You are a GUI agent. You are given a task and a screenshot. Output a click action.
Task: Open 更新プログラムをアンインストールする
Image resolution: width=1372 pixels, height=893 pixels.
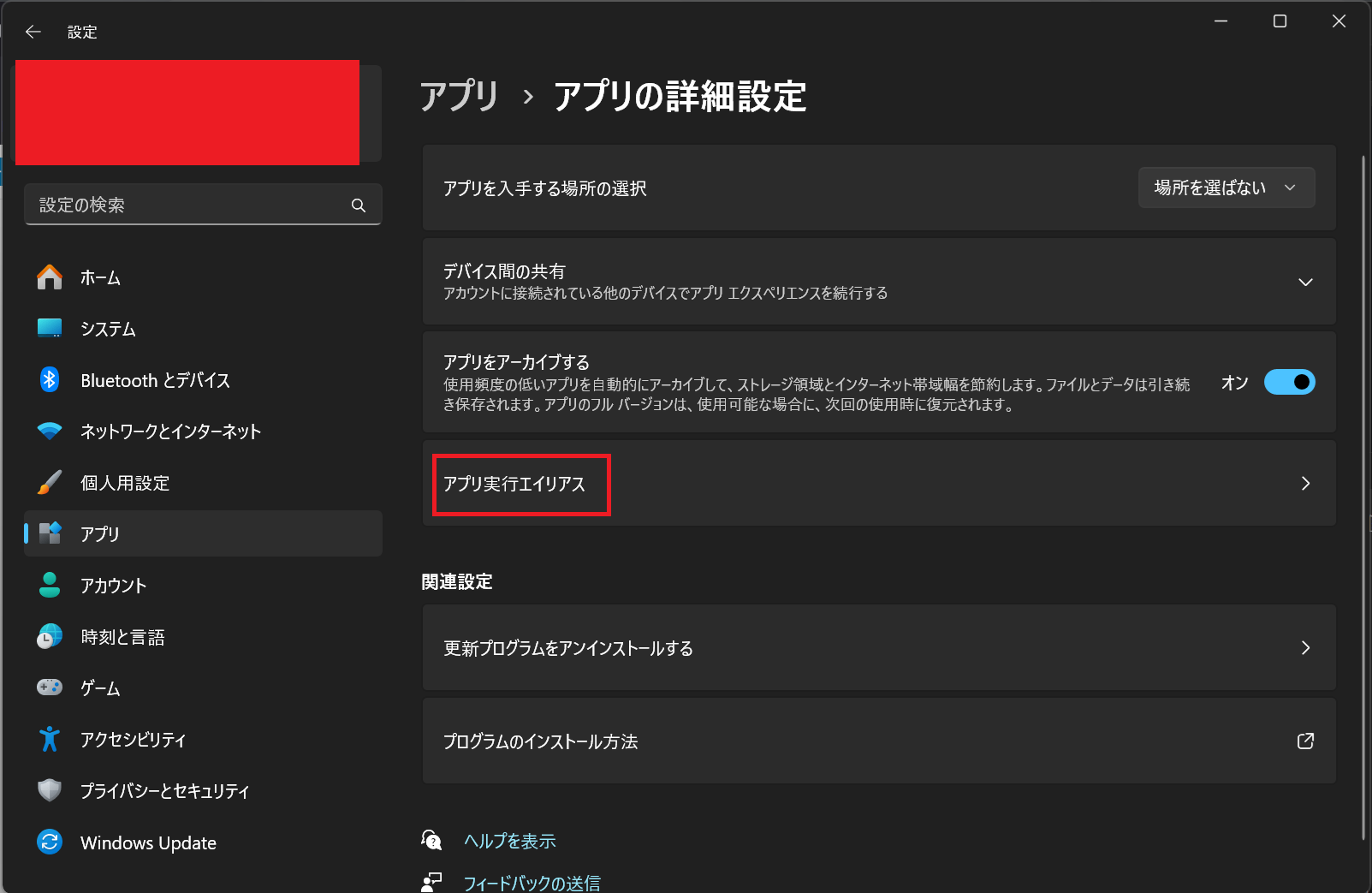[x=879, y=648]
